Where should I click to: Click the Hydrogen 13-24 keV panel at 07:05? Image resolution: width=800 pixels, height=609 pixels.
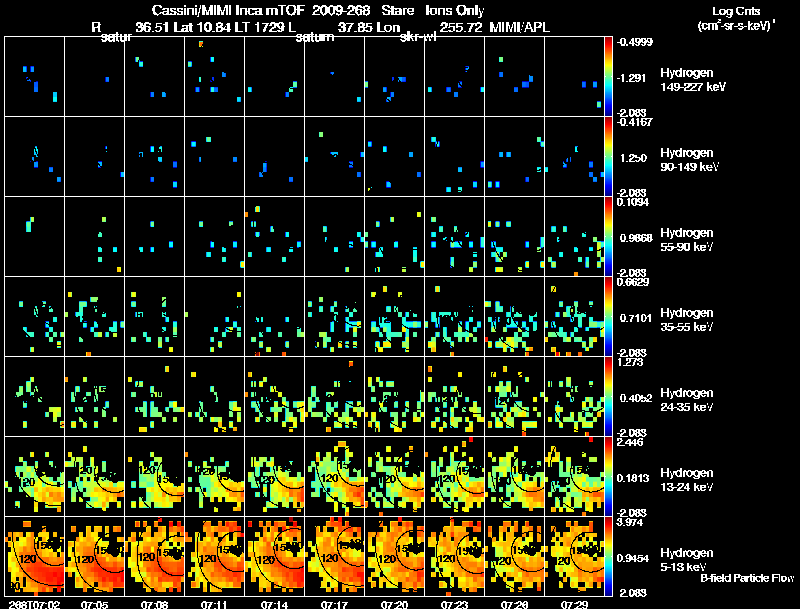tap(94, 476)
